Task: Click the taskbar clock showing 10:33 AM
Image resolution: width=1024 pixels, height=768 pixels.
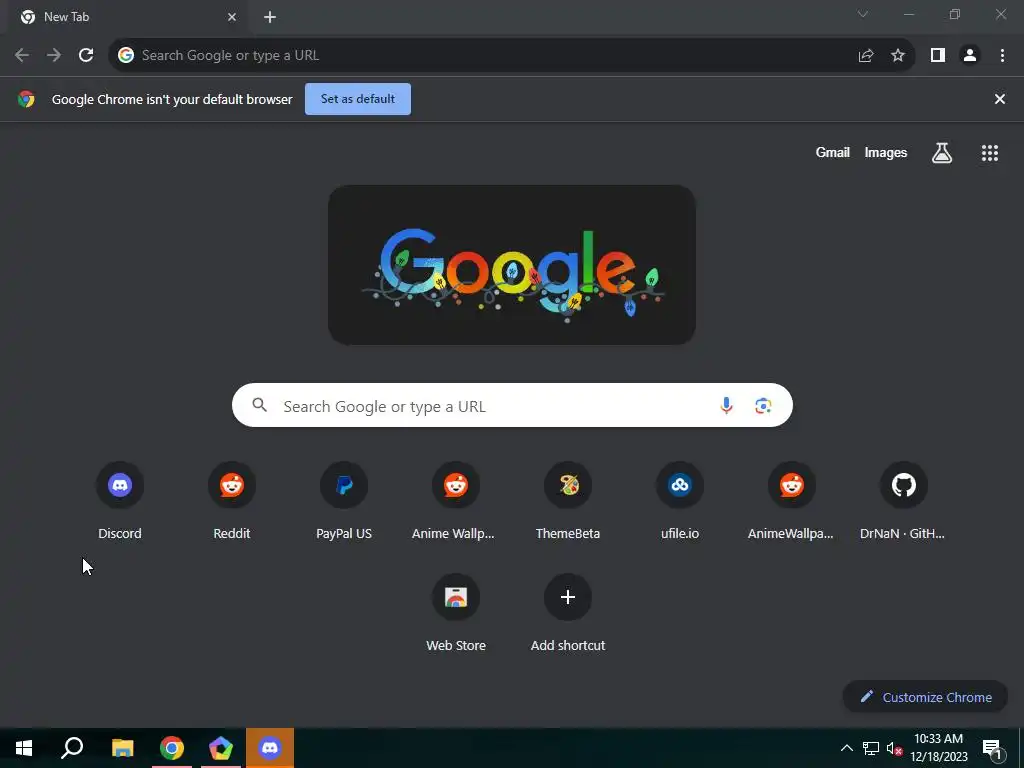Action: pyautogui.click(x=938, y=748)
